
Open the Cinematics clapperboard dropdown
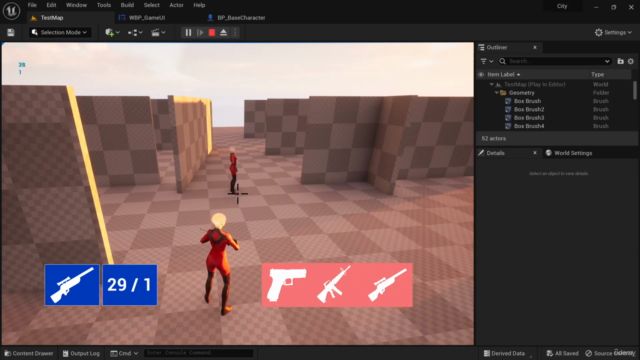coord(158,33)
